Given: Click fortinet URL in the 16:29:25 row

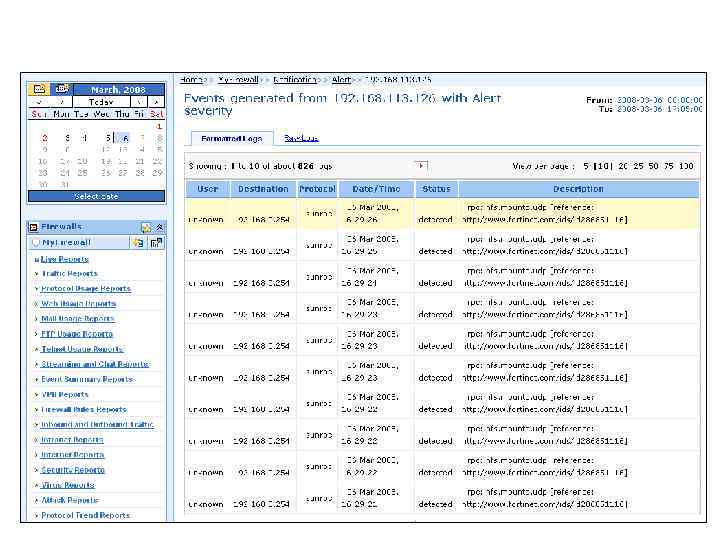Looking at the screenshot, I should click(x=545, y=252).
